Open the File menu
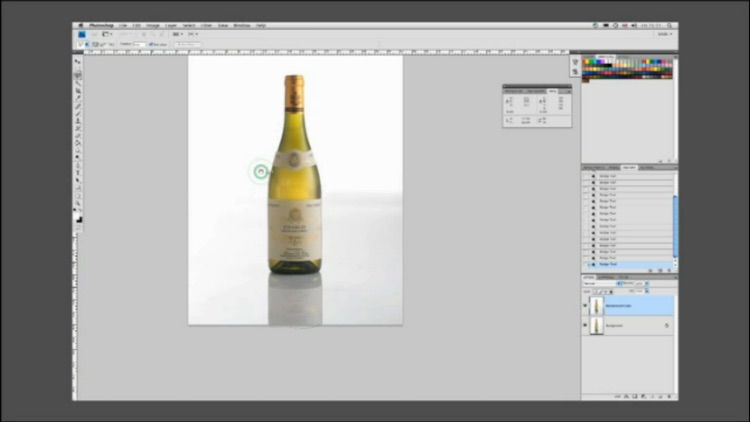 (x=123, y=25)
